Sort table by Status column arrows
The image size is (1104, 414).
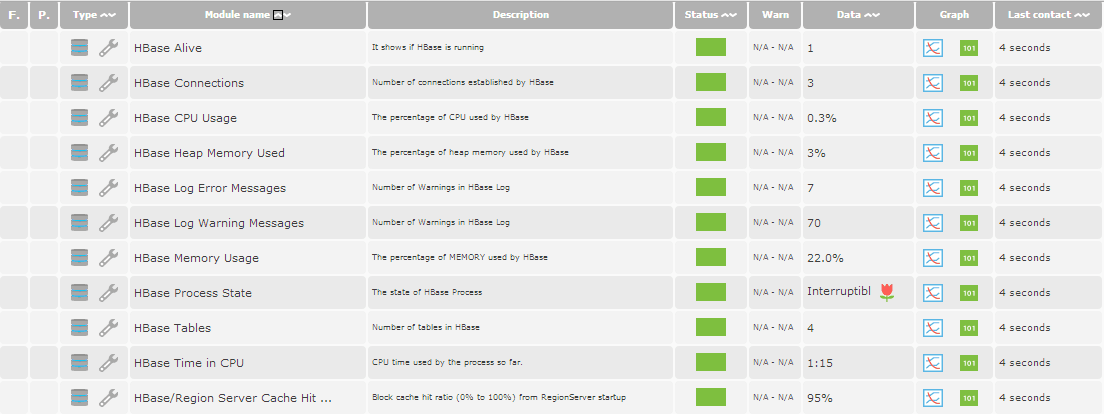pyautogui.click(x=729, y=15)
